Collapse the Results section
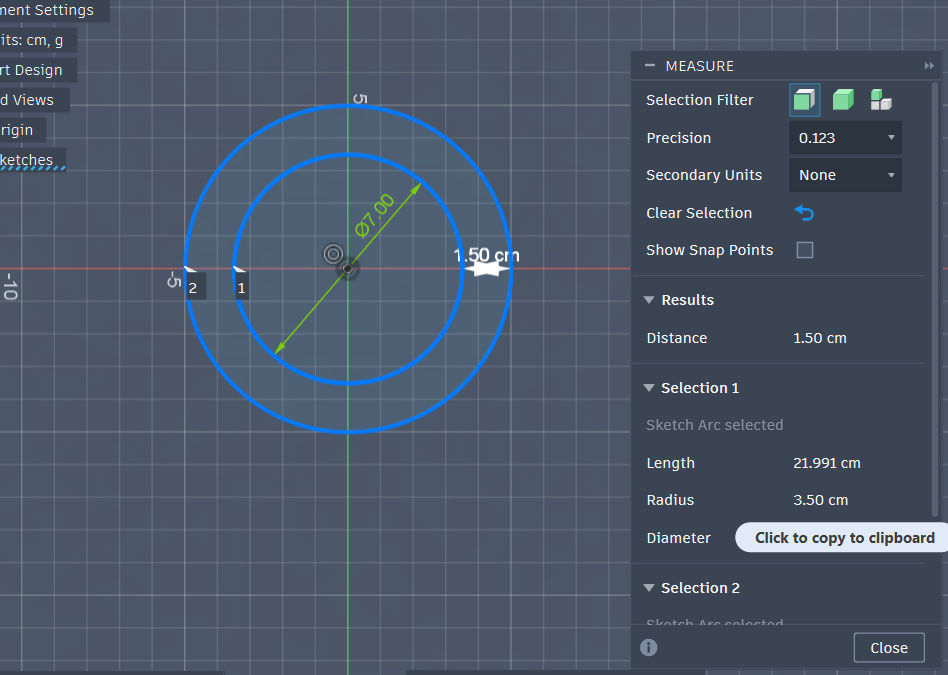Image resolution: width=948 pixels, height=675 pixels. tap(649, 300)
